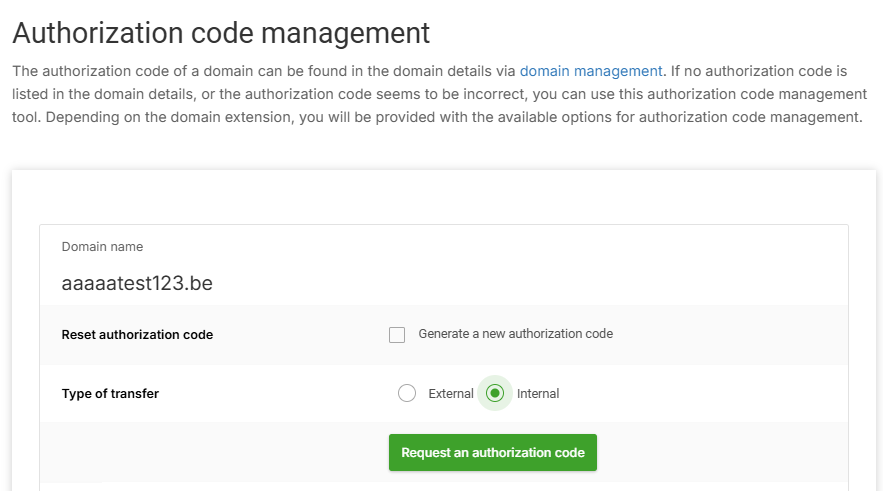
Task: Click the empty row area left of the Request button
Action: pyautogui.click(x=214, y=452)
